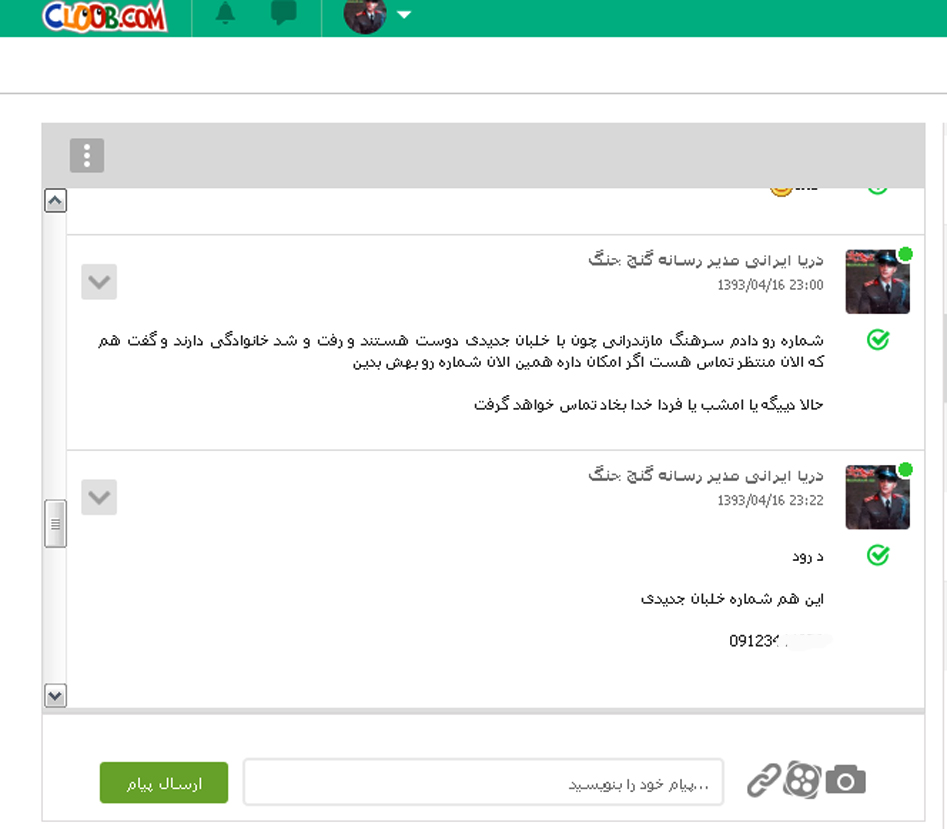Viewport: 947px width, 829px height.
Task: Click the top bar profile avatar
Action: [365, 16]
